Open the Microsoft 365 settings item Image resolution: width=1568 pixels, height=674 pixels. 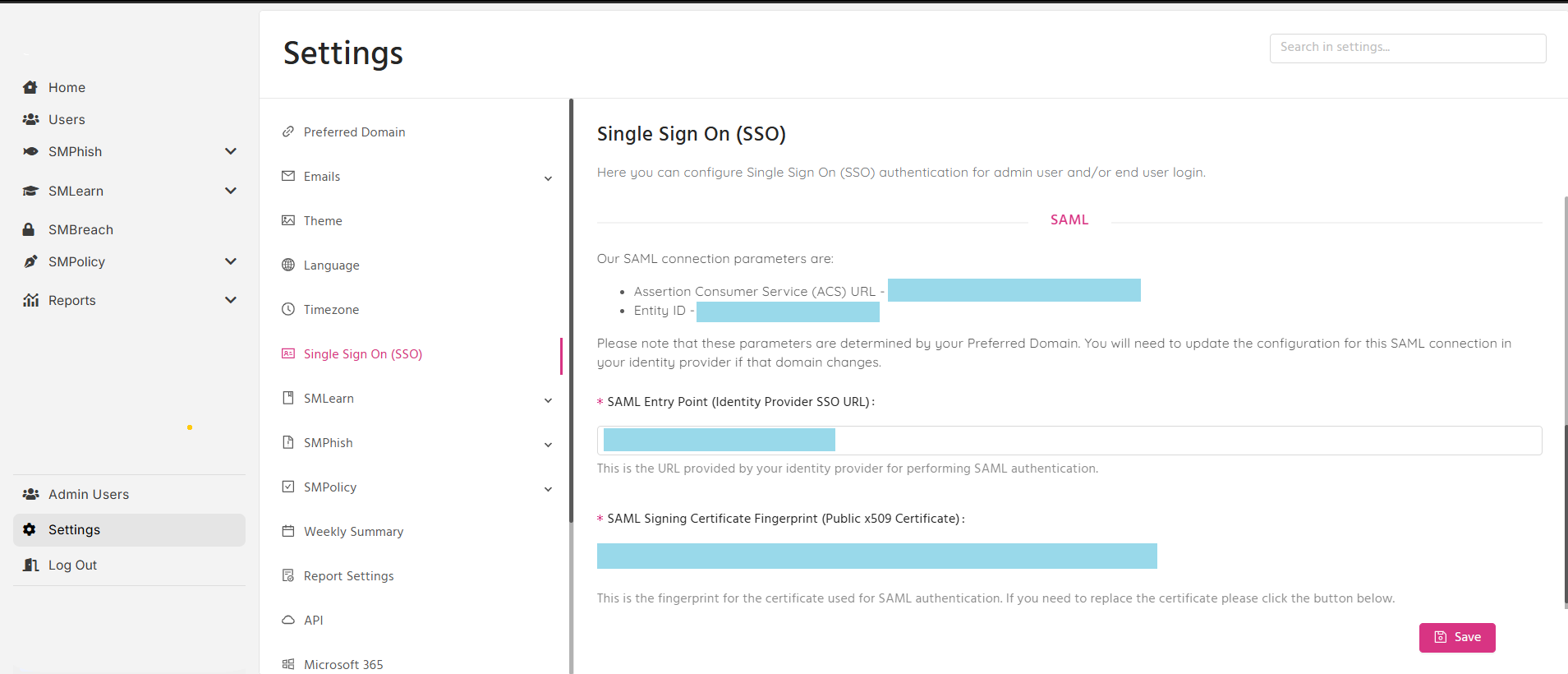343,664
